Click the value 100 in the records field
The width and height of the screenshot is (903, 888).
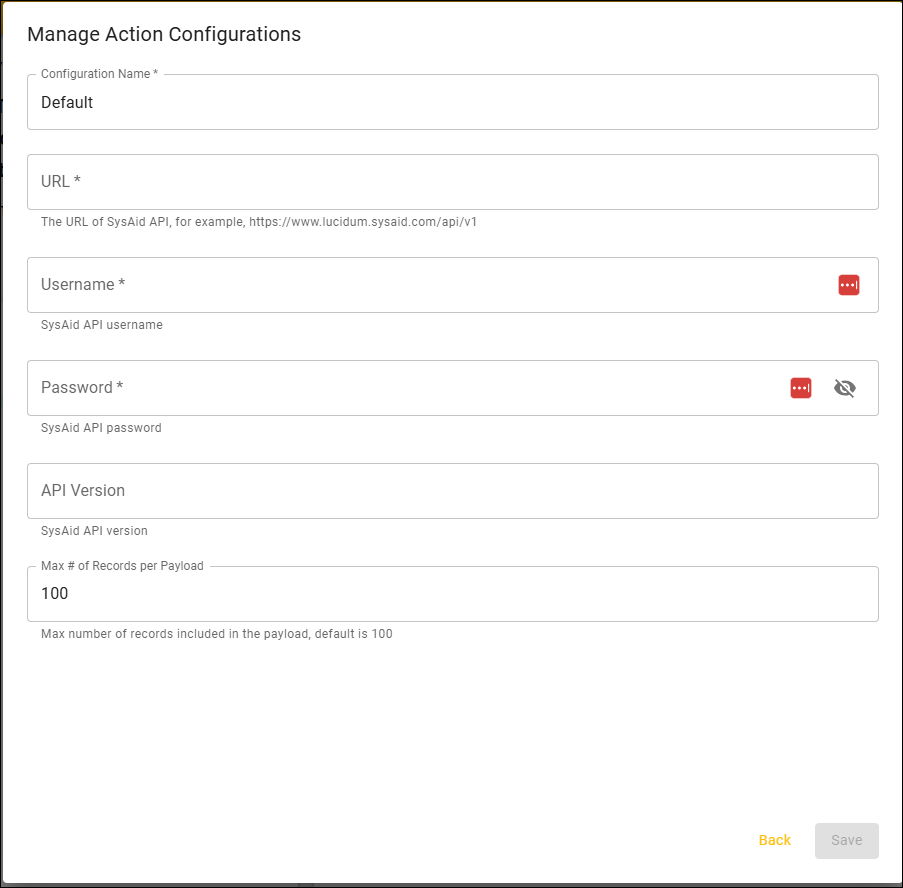pos(55,594)
